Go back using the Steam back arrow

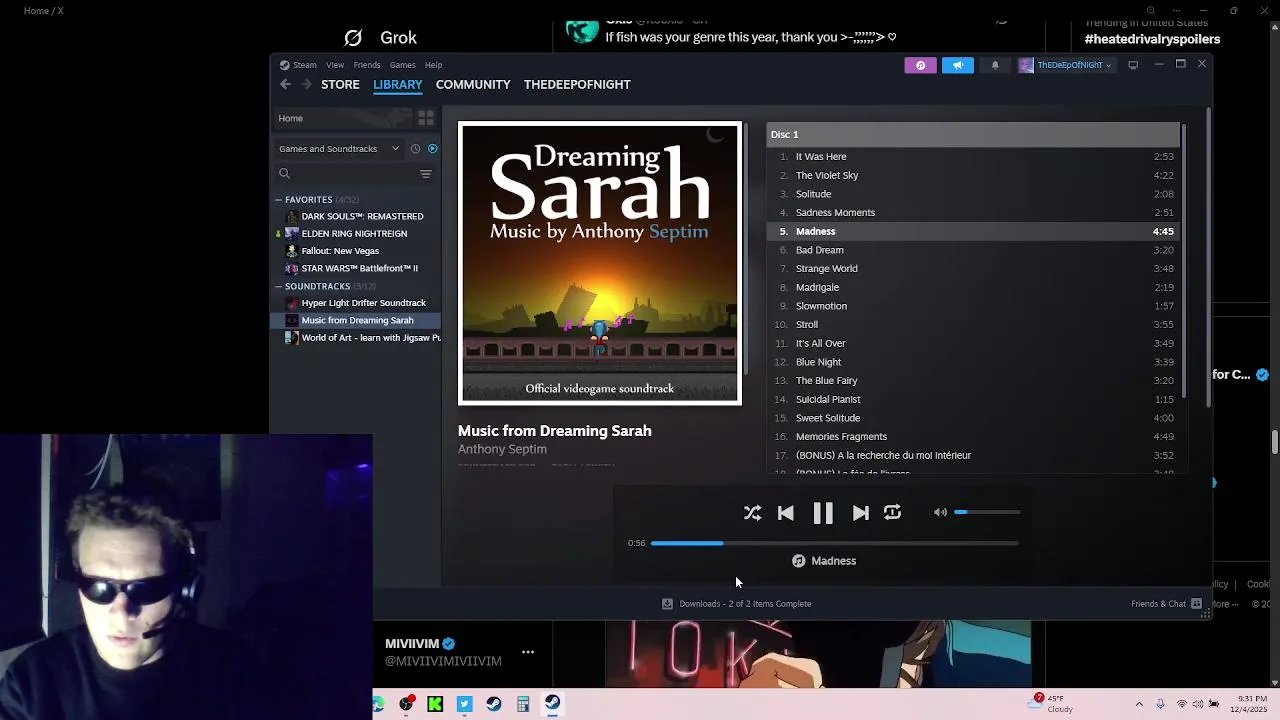coord(286,84)
